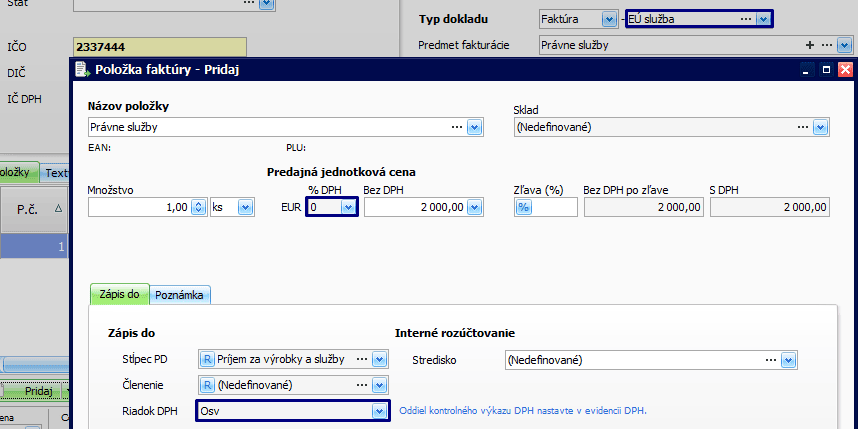The image size is (858, 429).
Task: Expand the % DPH rate dropdown
Action: (348, 207)
